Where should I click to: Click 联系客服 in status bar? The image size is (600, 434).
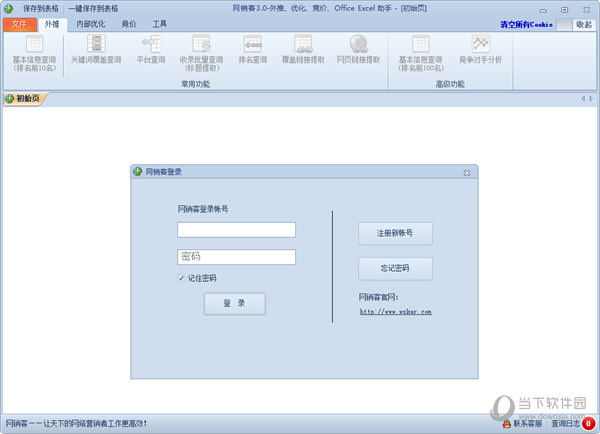click(x=527, y=424)
